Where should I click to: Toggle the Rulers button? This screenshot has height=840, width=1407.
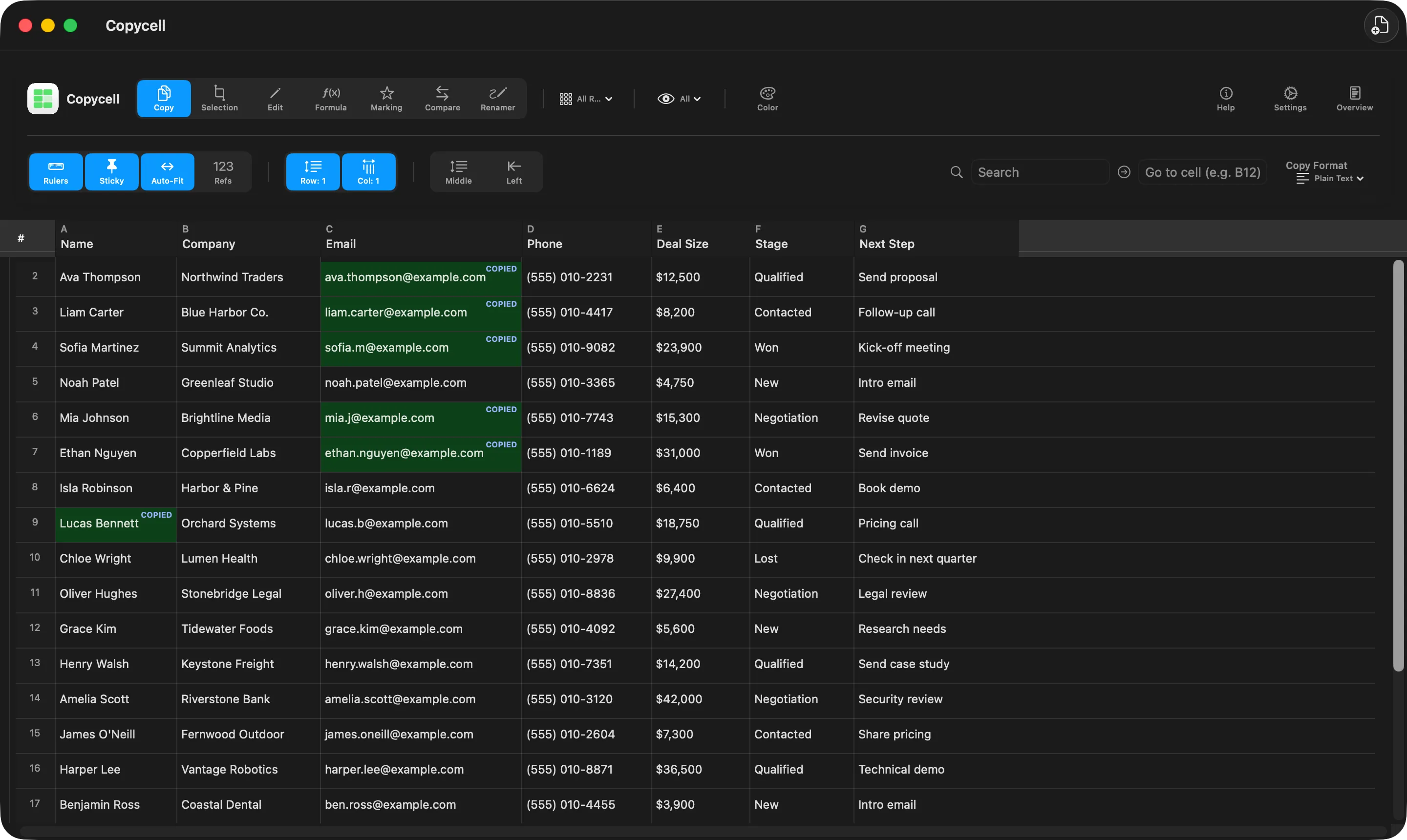click(x=56, y=172)
